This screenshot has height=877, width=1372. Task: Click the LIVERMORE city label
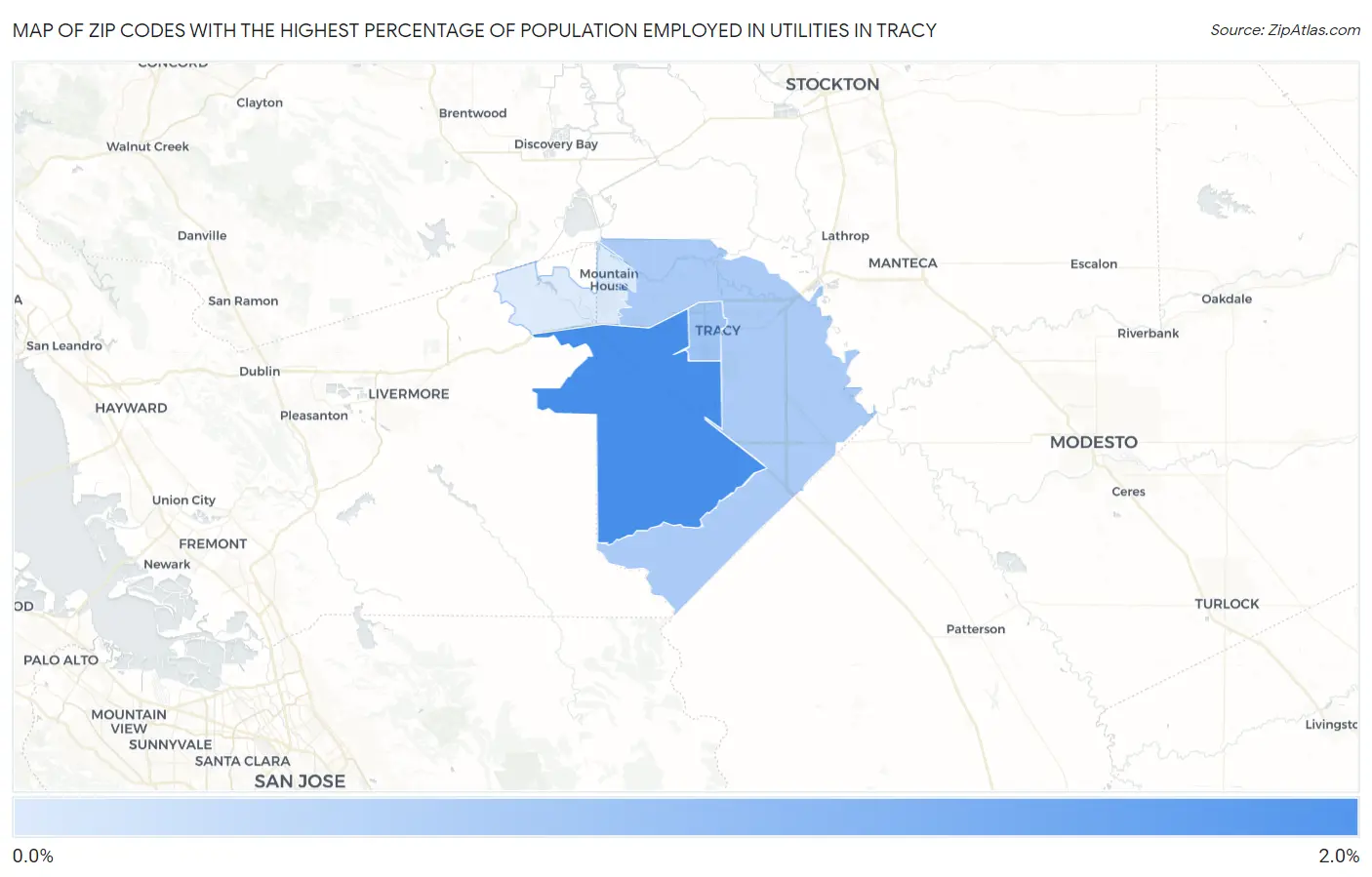(409, 394)
